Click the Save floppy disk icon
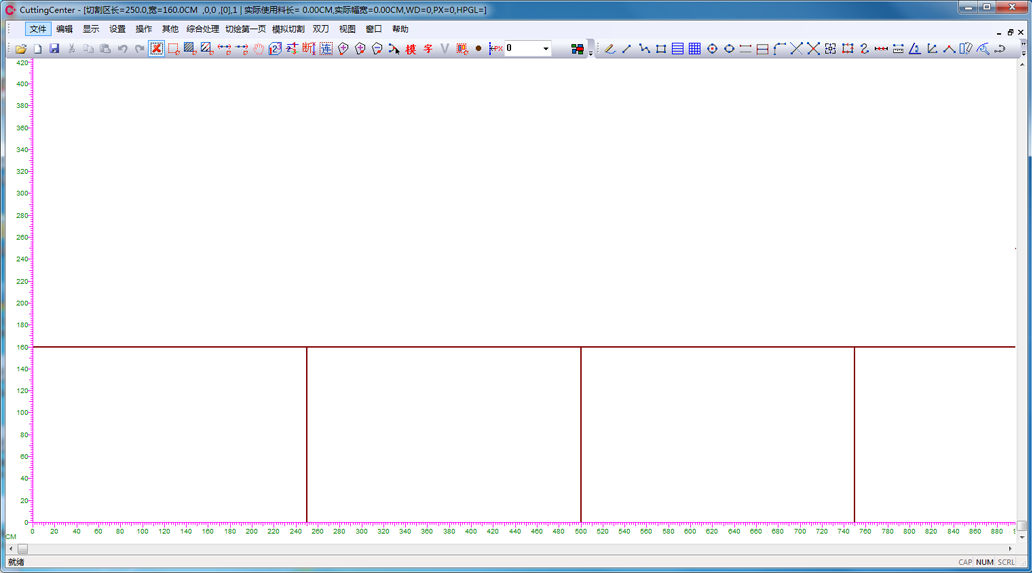 54,48
